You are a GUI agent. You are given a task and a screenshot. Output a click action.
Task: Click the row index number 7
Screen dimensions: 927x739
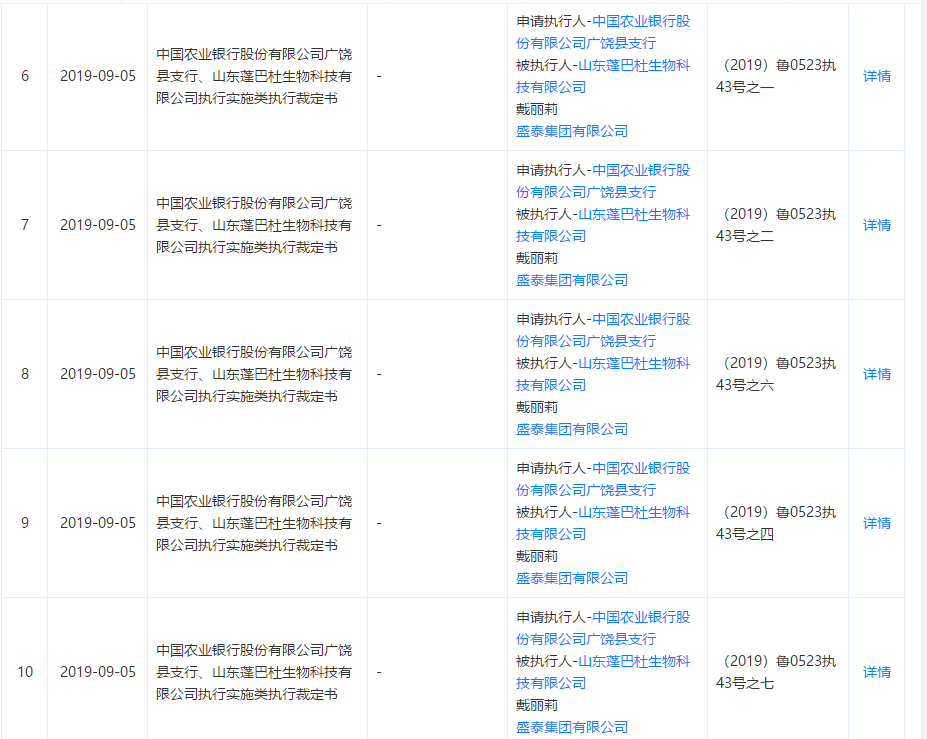[25, 225]
